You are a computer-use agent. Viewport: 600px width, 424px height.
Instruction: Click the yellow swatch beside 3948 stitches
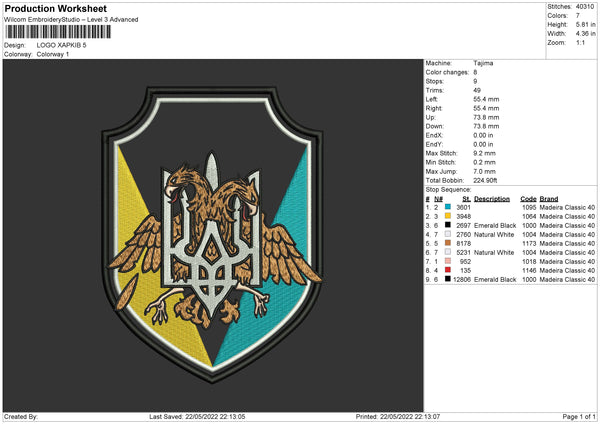point(448,216)
